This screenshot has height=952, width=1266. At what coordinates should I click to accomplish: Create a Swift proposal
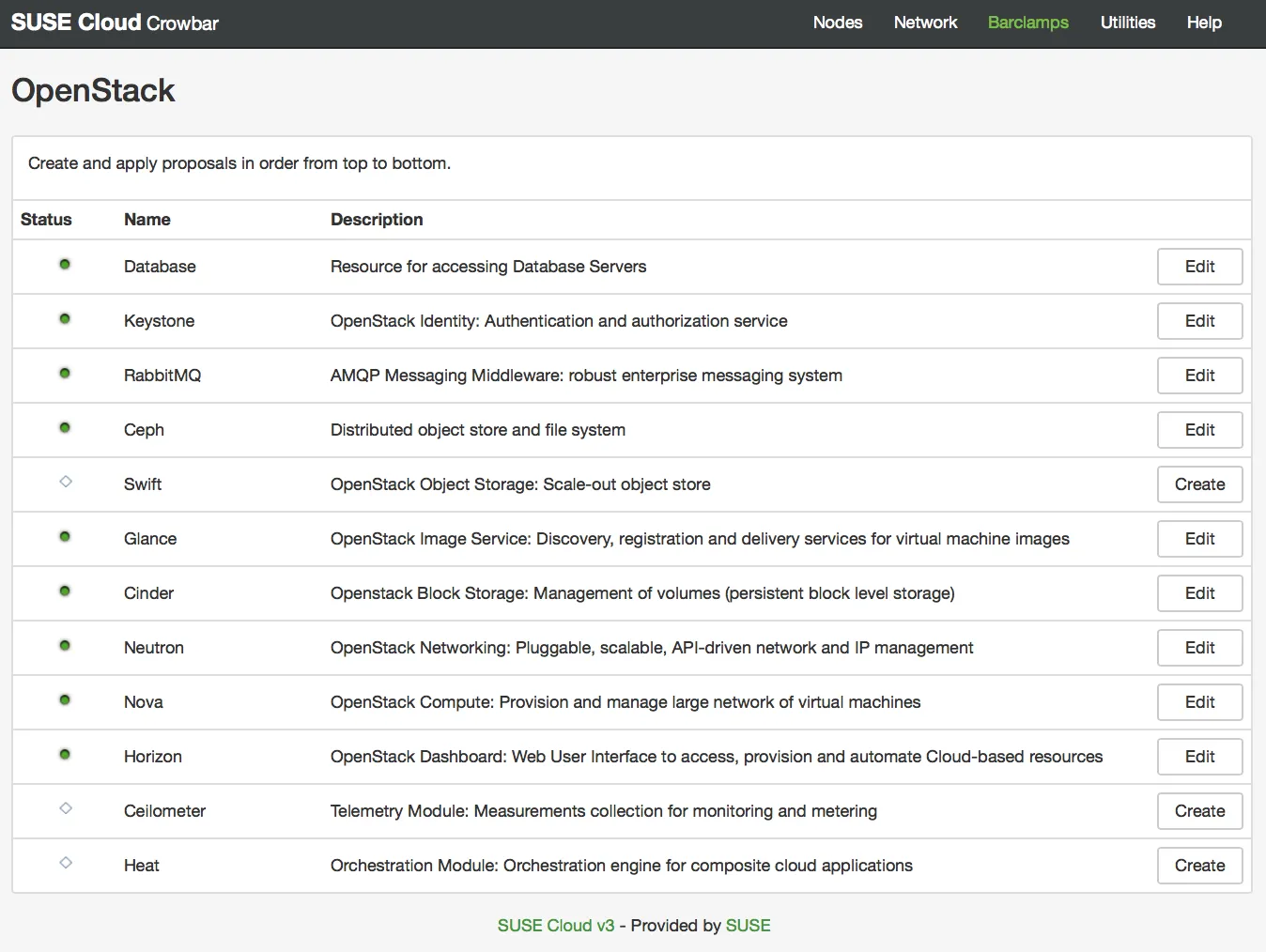pyautogui.click(x=1199, y=484)
